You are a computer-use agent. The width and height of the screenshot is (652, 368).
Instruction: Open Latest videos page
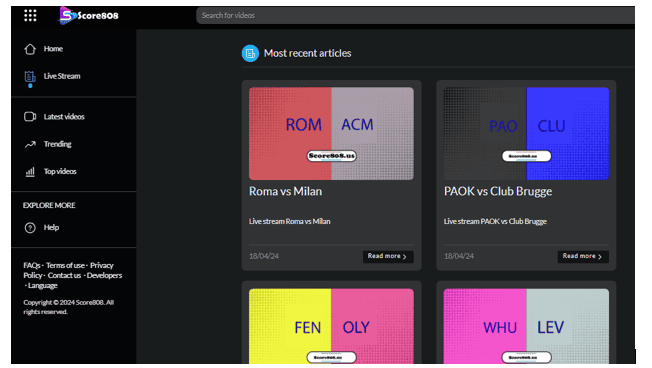(64, 117)
